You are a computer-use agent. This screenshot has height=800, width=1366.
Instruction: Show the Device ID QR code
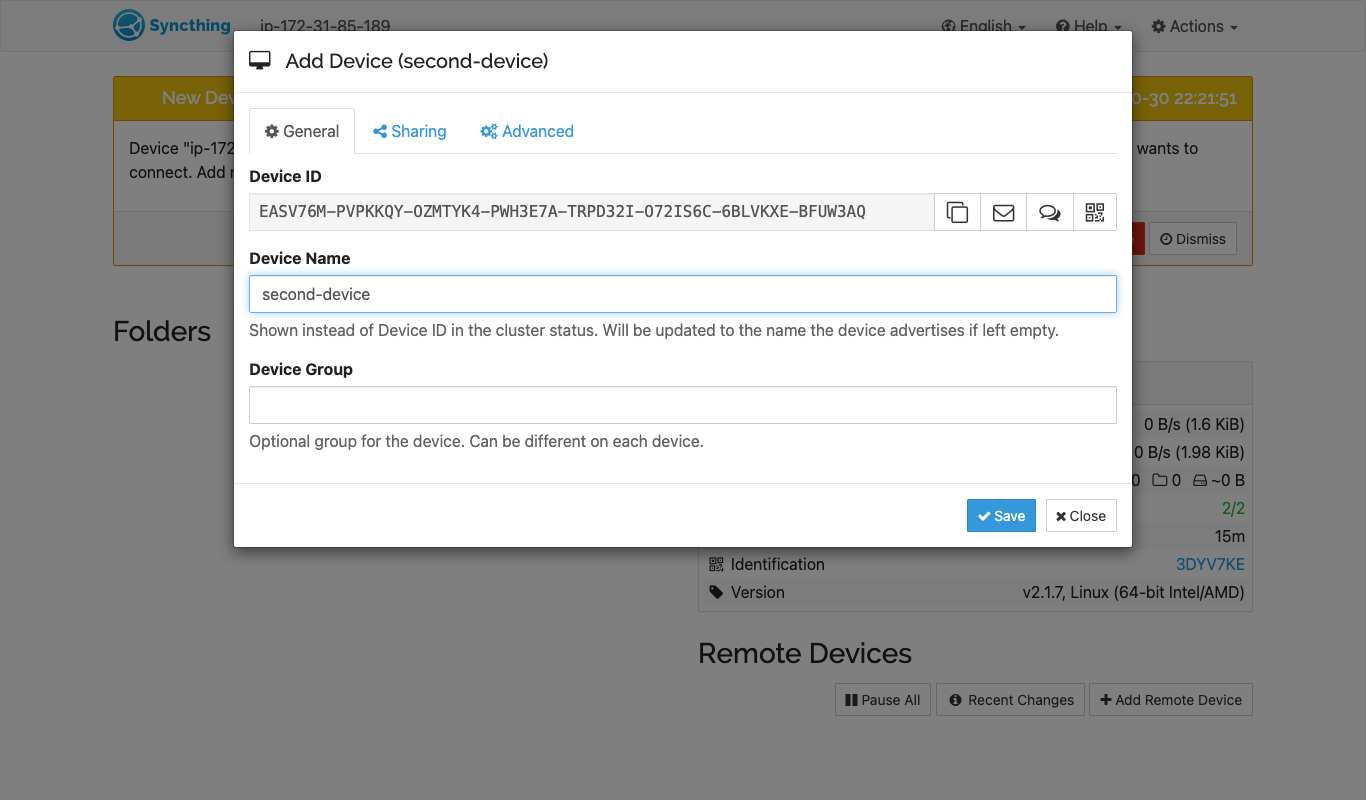1094,212
